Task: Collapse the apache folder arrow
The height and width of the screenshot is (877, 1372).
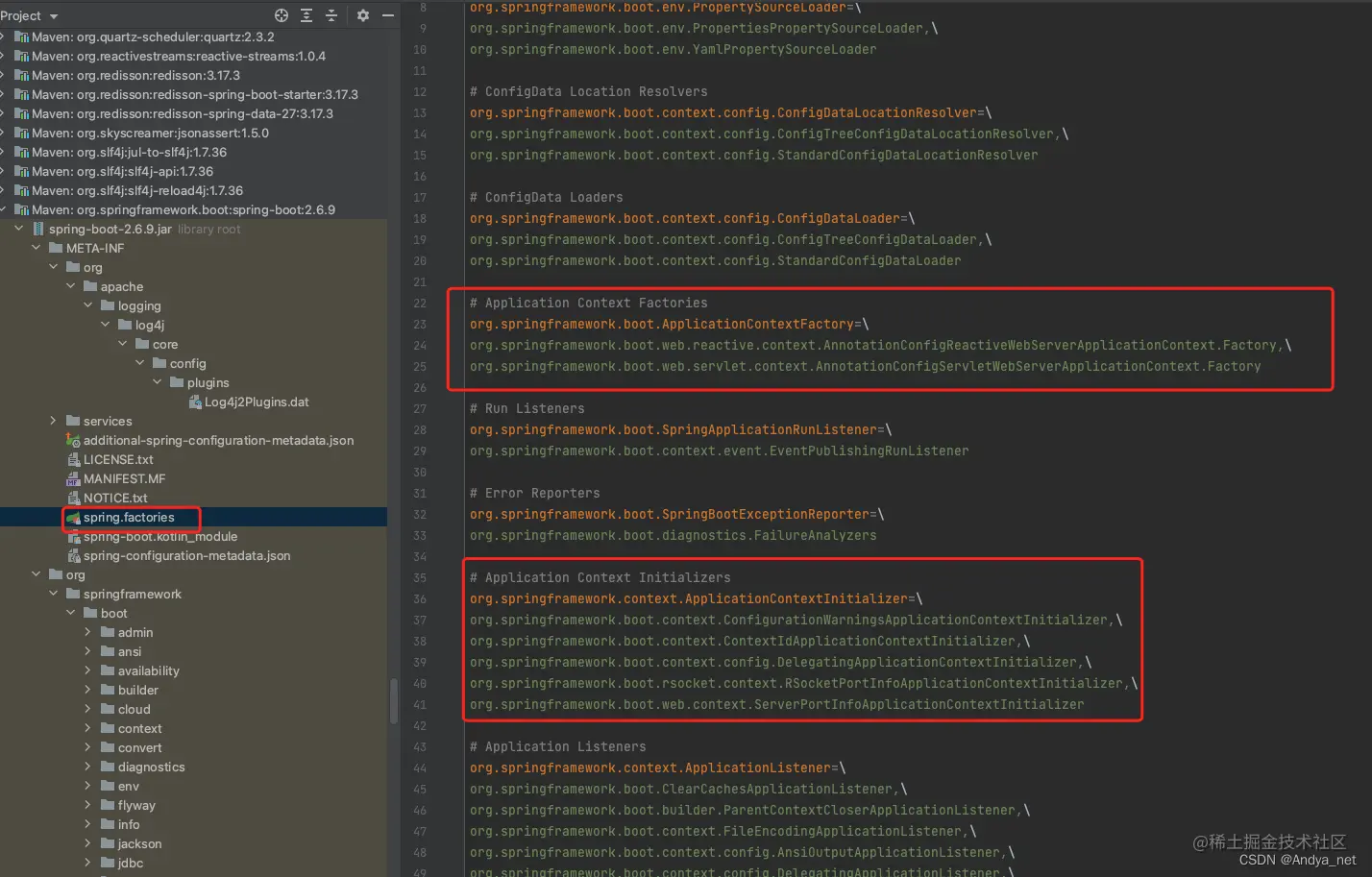Action: (70, 286)
